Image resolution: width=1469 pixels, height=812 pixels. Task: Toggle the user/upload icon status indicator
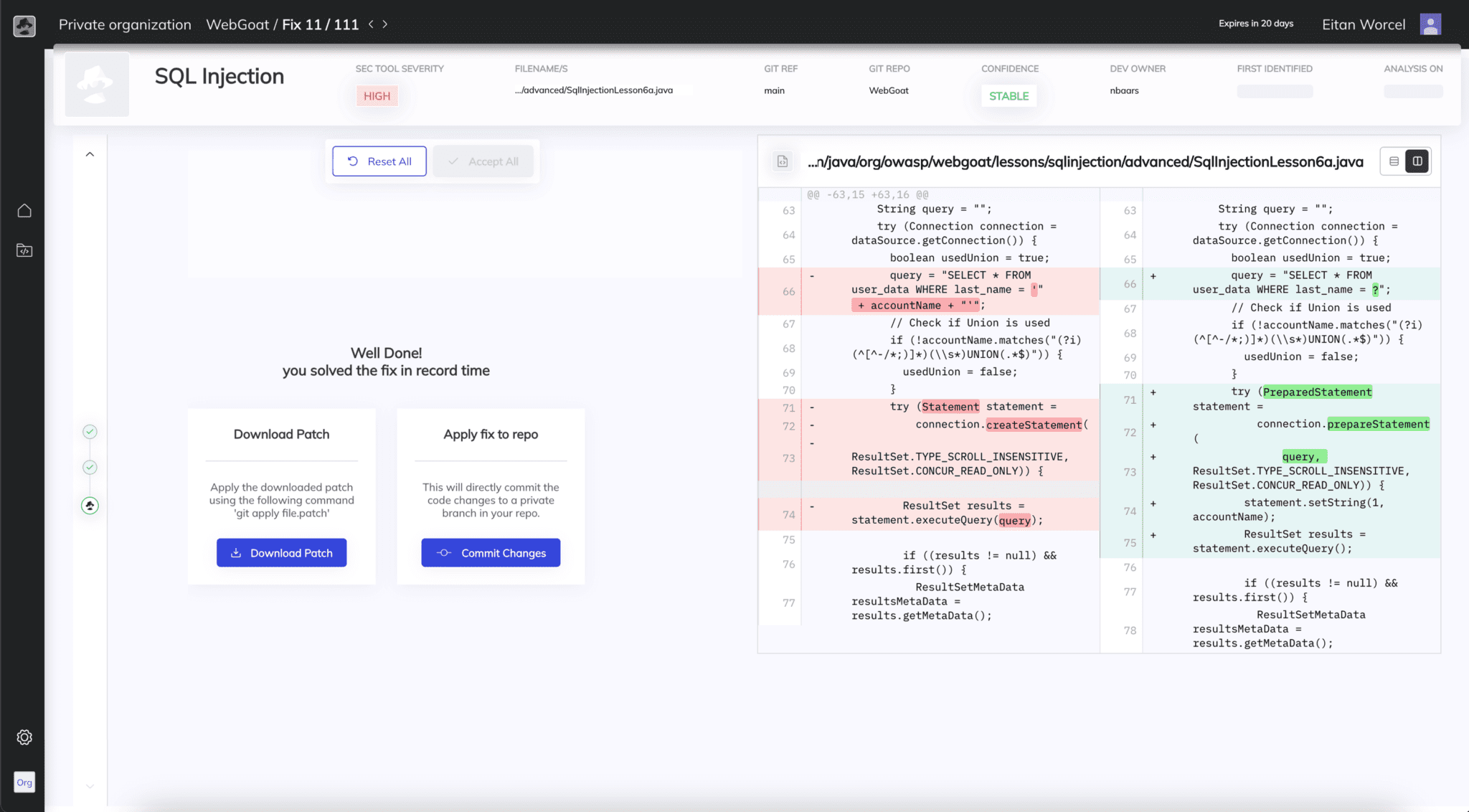coord(89,504)
